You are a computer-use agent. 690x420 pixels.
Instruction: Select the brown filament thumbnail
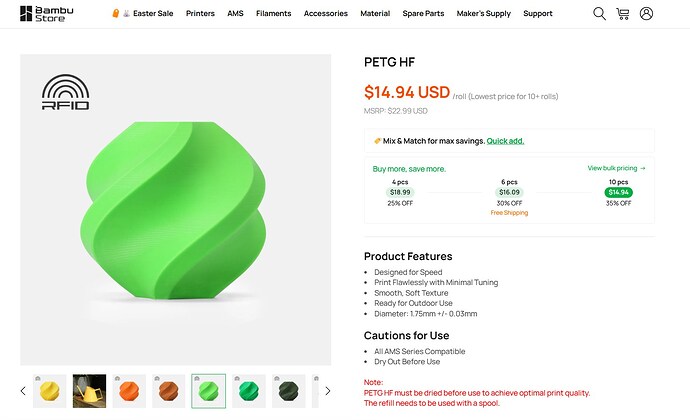coord(169,391)
